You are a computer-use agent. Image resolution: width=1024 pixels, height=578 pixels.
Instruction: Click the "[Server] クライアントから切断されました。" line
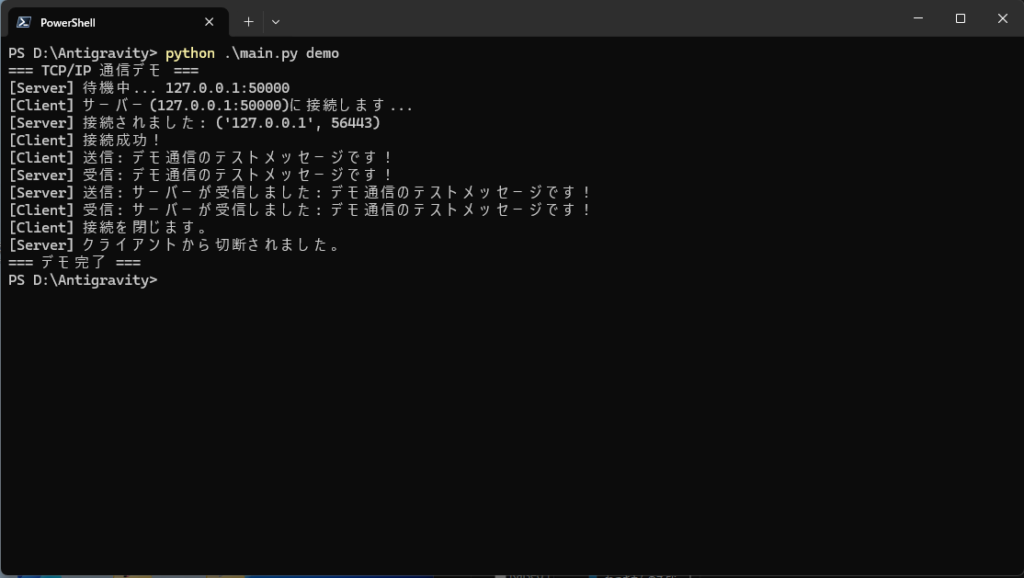click(x=175, y=245)
